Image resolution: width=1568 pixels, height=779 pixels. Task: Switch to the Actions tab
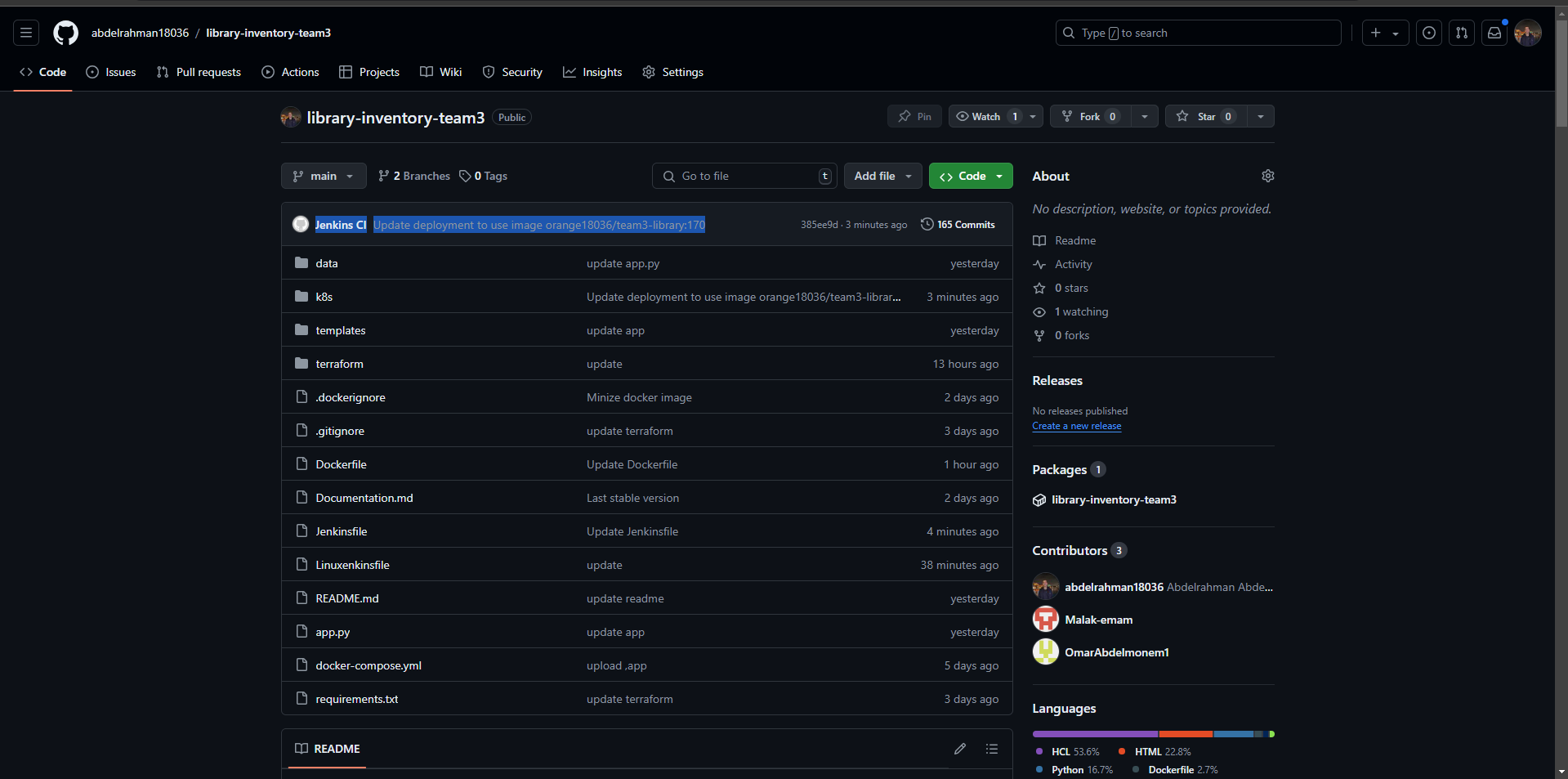[x=290, y=72]
